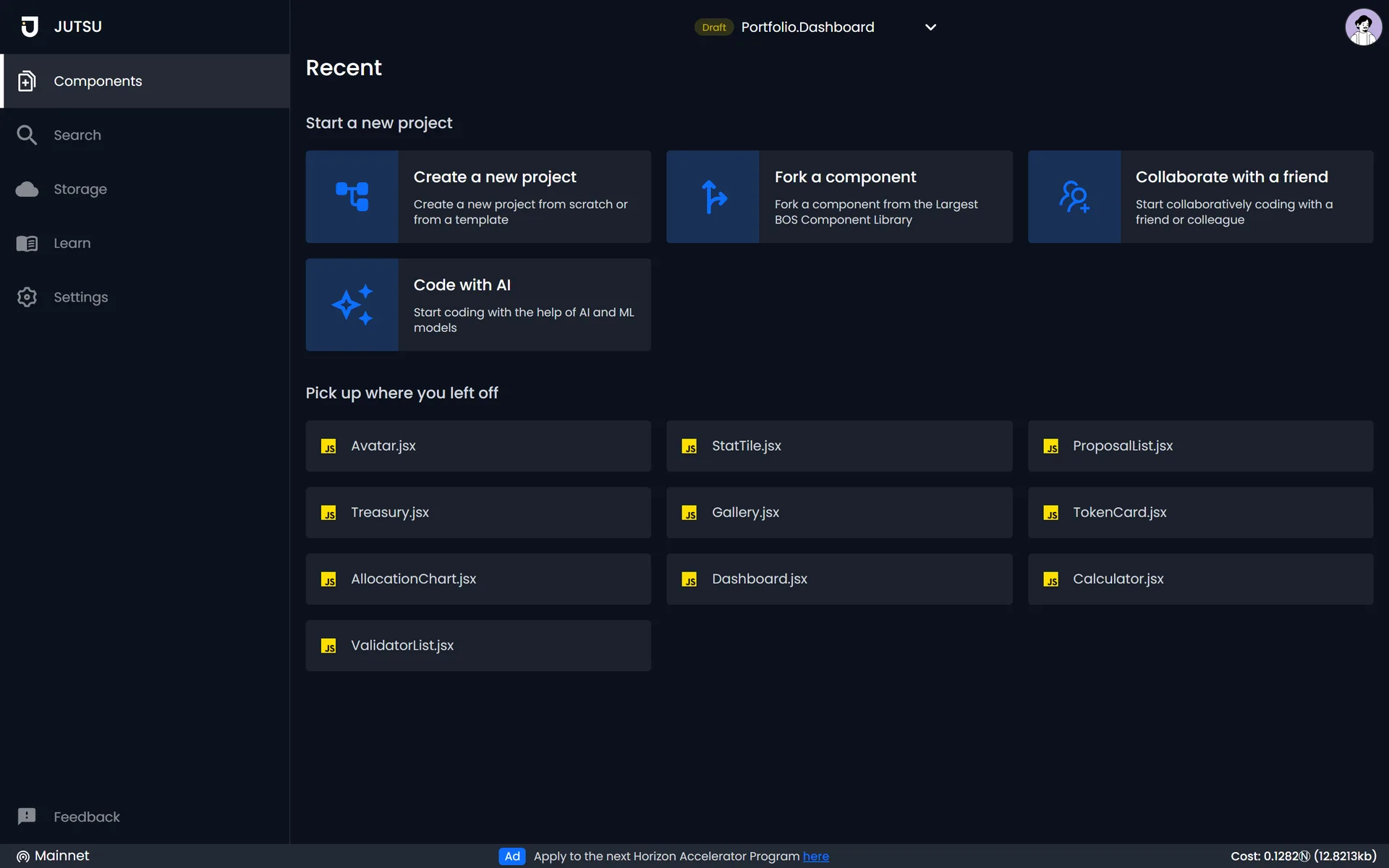Click the Draft status badge
This screenshot has height=868, width=1389.
click(x=713, y=27)
